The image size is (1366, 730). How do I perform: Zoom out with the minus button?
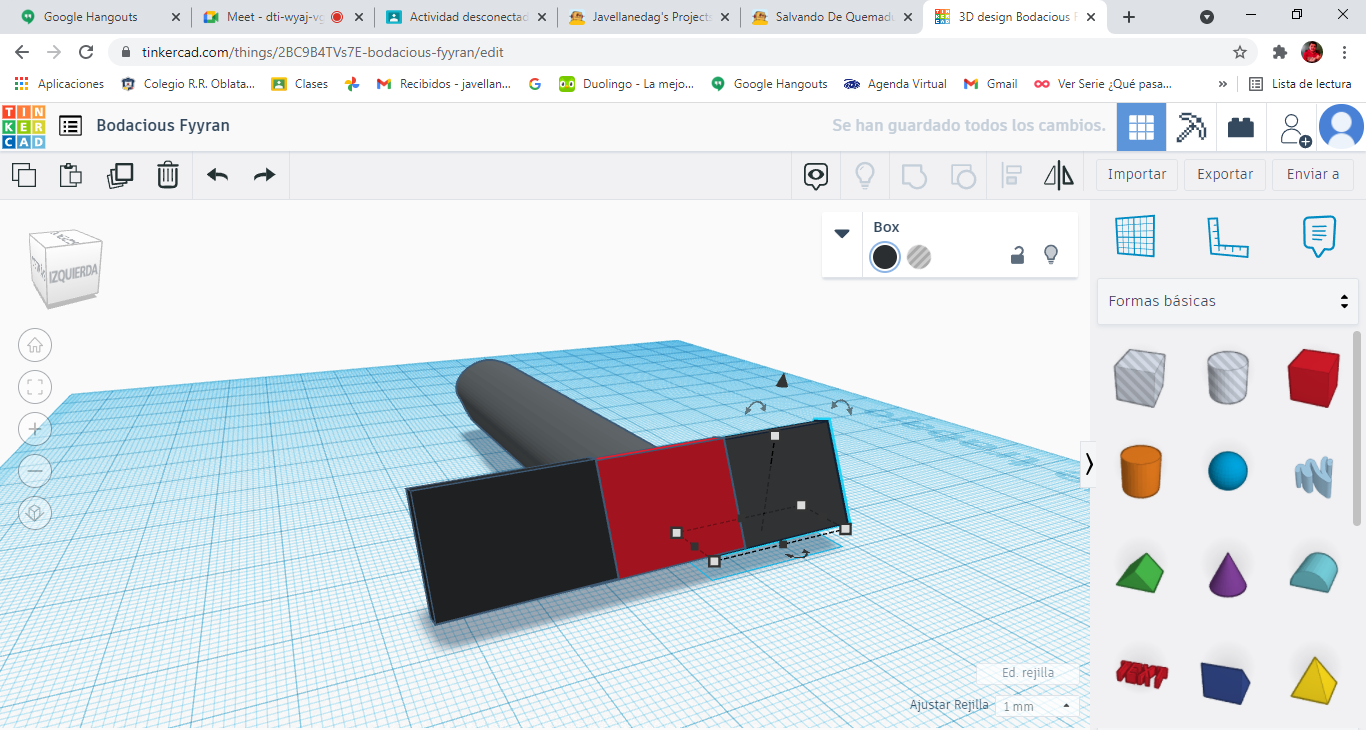35,471
